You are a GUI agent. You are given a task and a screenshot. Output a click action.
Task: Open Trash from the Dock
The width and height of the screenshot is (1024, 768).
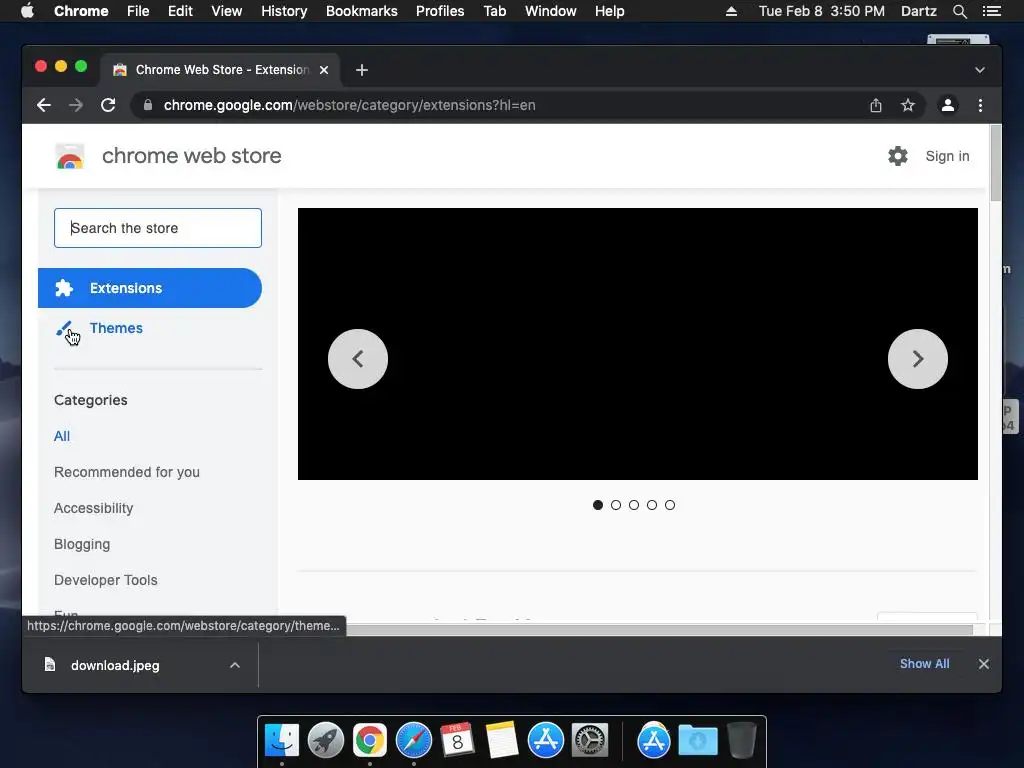pos(742,741)
